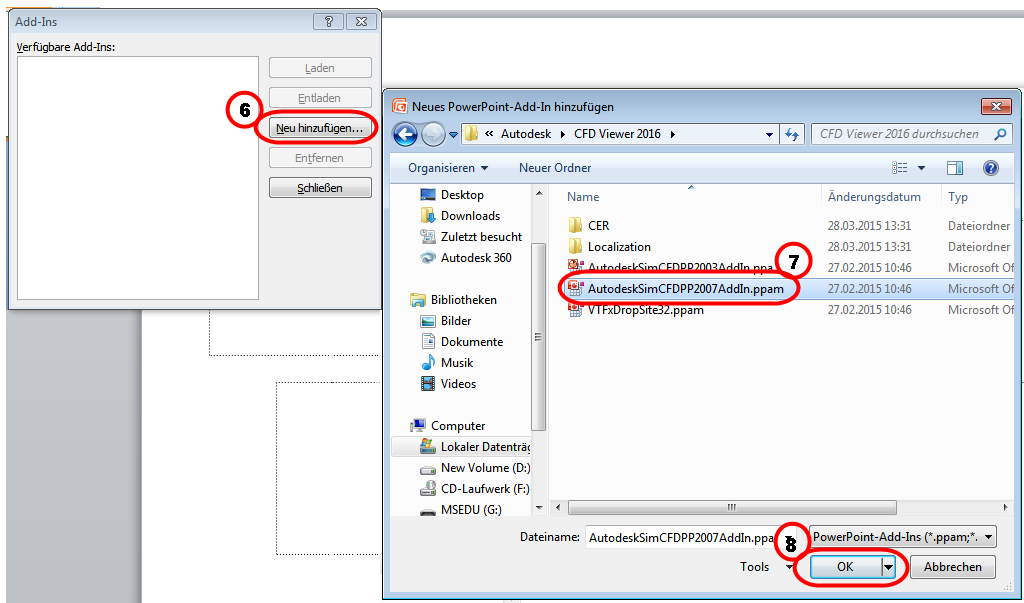
Task: Expand the address bar history dropdown
Action: (x=769, y=135)
